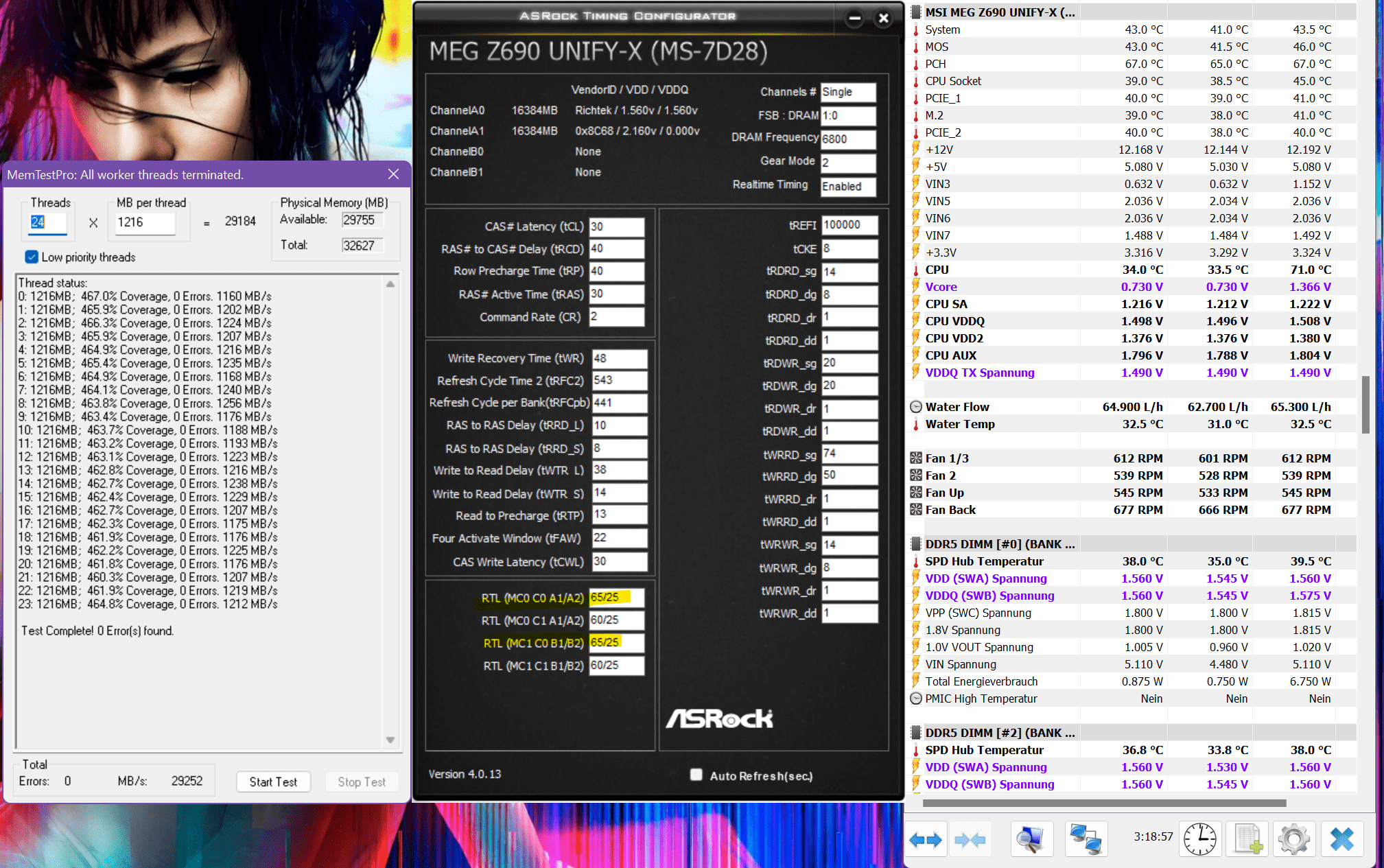The height and width of the screenshot is (868, 1384).
Task: Click the highlighted RTL MC0 C0 A1/A2 field
Action: pyautogui.click(x=617, y=598)
